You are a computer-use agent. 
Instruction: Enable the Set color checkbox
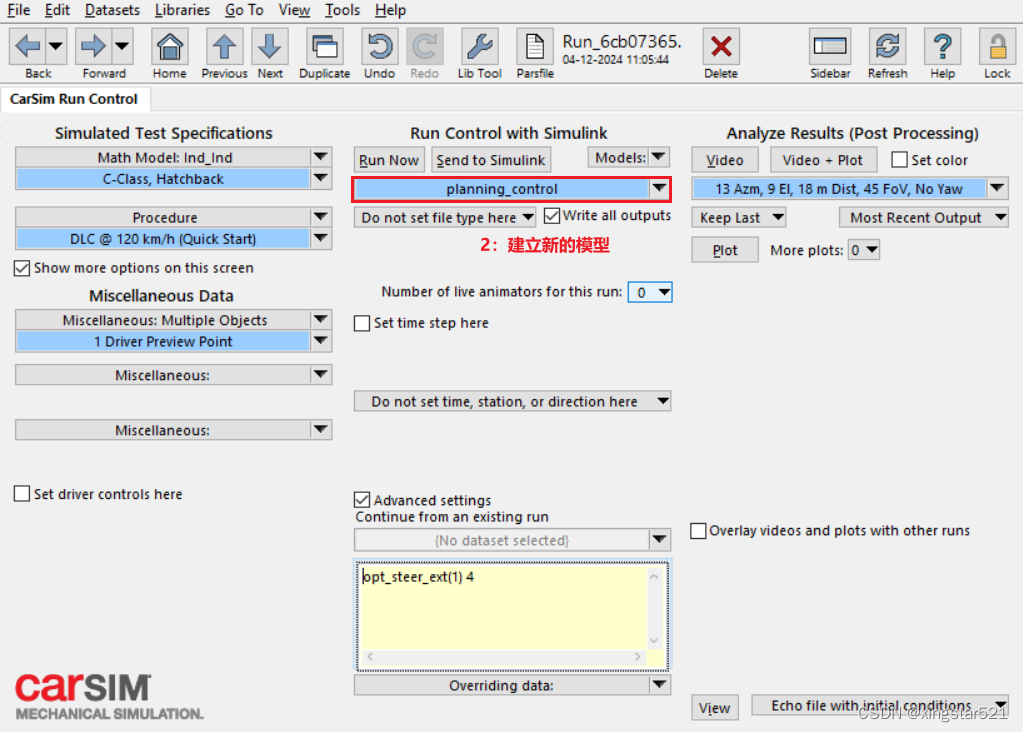[899, 160]
